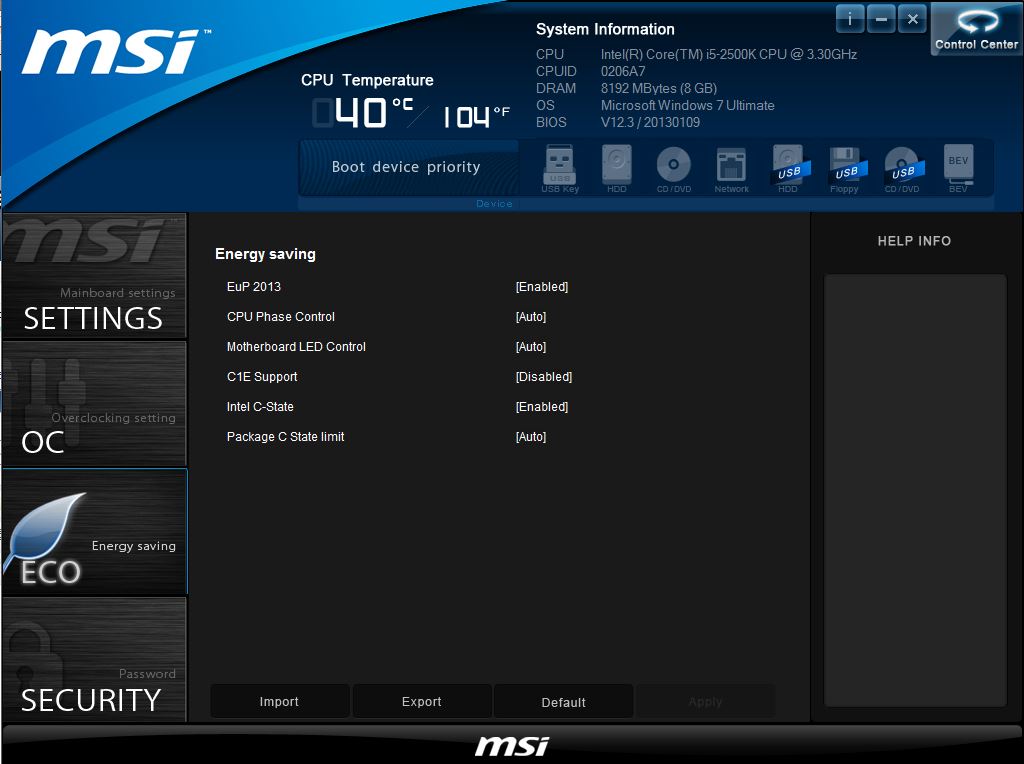Select the USB HDD boot device icon
Screen dimensions: 1024x764
pyautogui.click(x=788, y=168)
